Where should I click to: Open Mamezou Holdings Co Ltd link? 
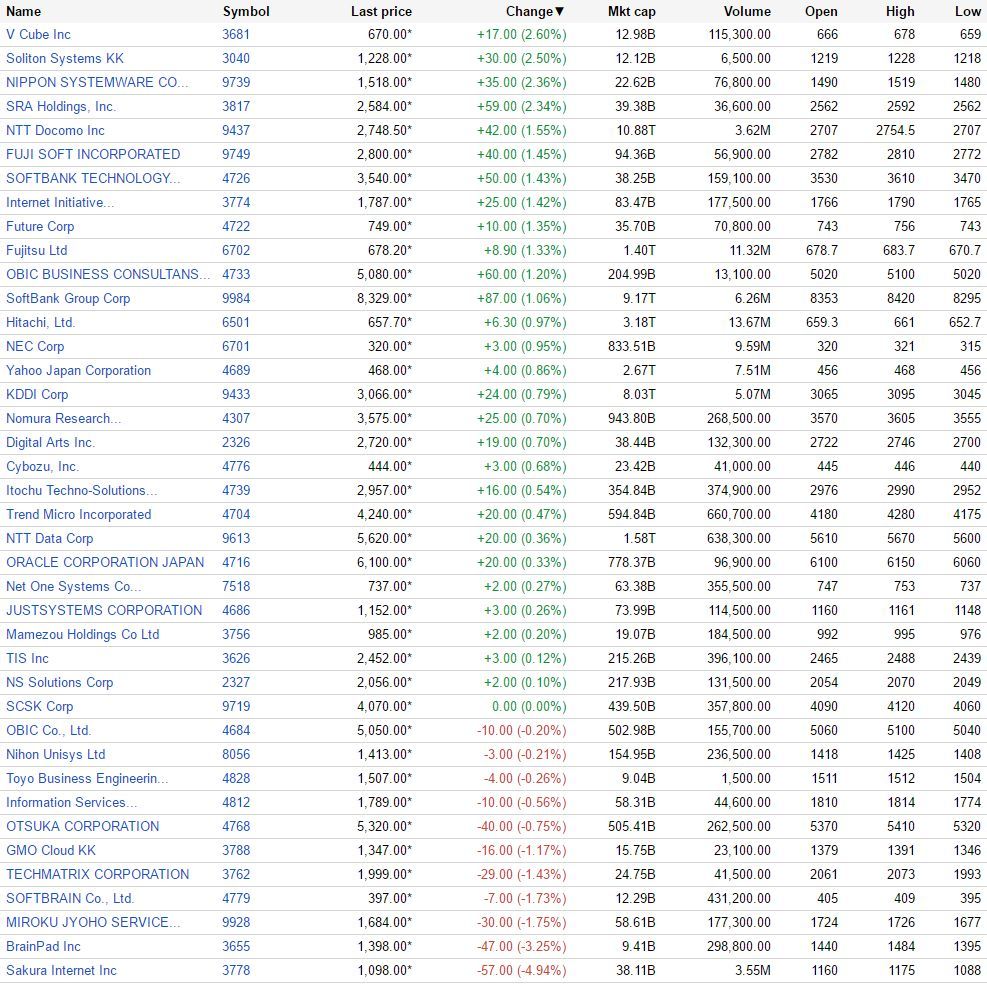(82, 634)
